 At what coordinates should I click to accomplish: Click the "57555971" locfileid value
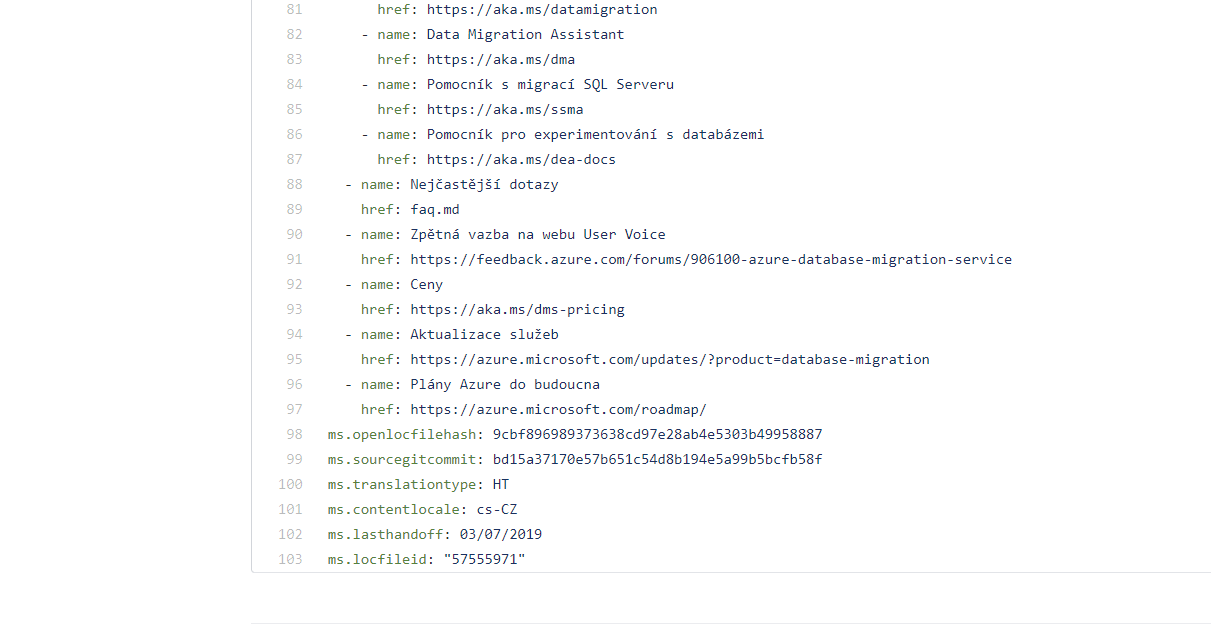(487, 559)
